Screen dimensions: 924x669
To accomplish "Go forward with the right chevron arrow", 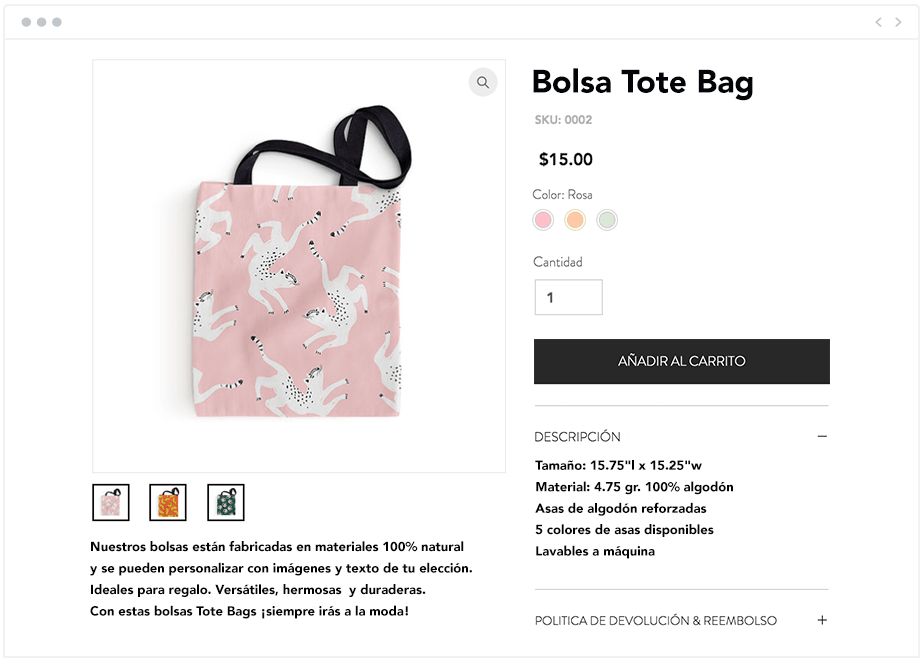I will coord(898,22).
